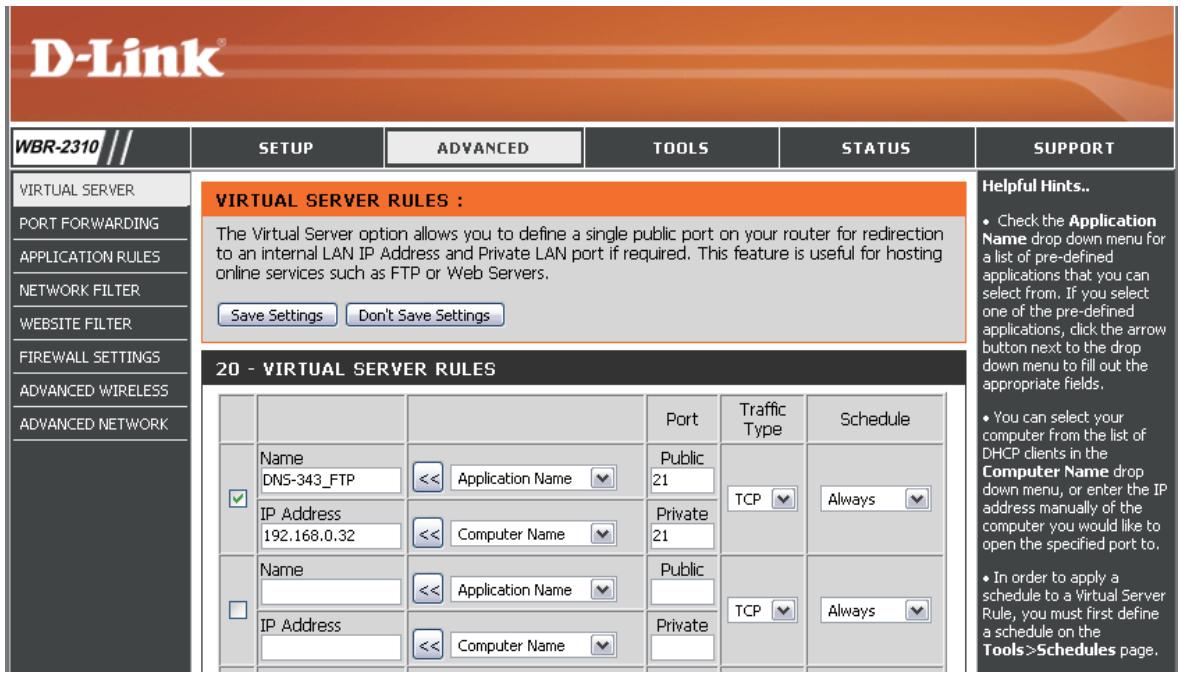Click the Schedule column header

click(875, 419)
